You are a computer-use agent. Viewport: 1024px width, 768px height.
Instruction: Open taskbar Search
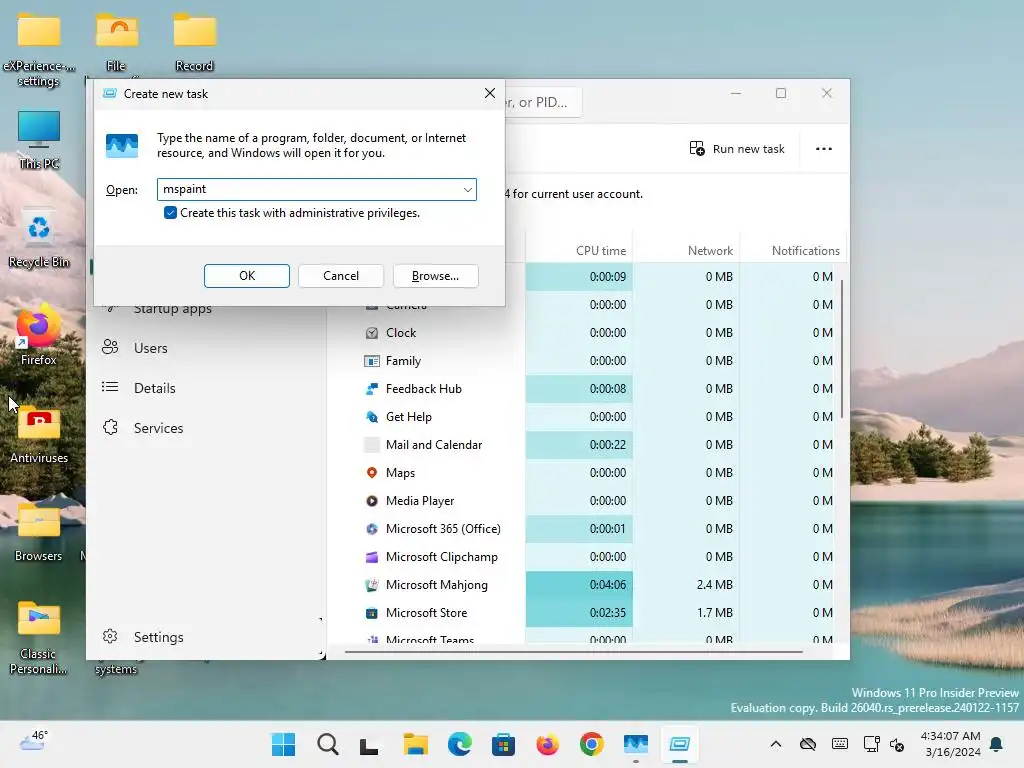[328, 744]
